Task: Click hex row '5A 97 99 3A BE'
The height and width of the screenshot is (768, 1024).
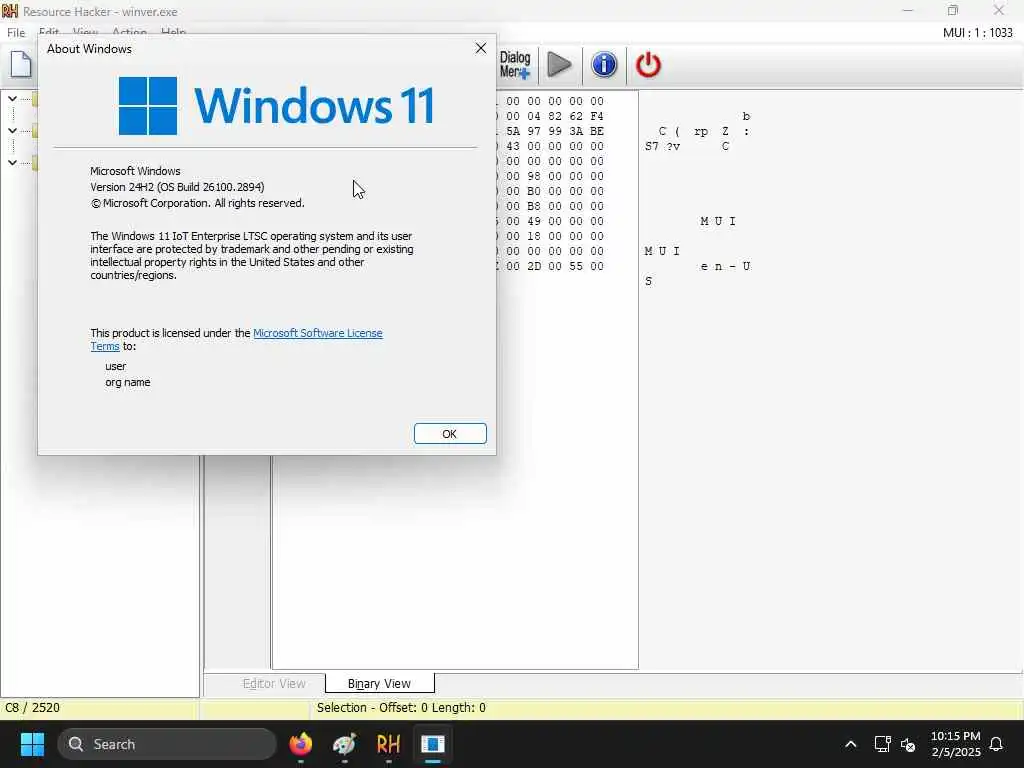Action: (x=555, y=131)
